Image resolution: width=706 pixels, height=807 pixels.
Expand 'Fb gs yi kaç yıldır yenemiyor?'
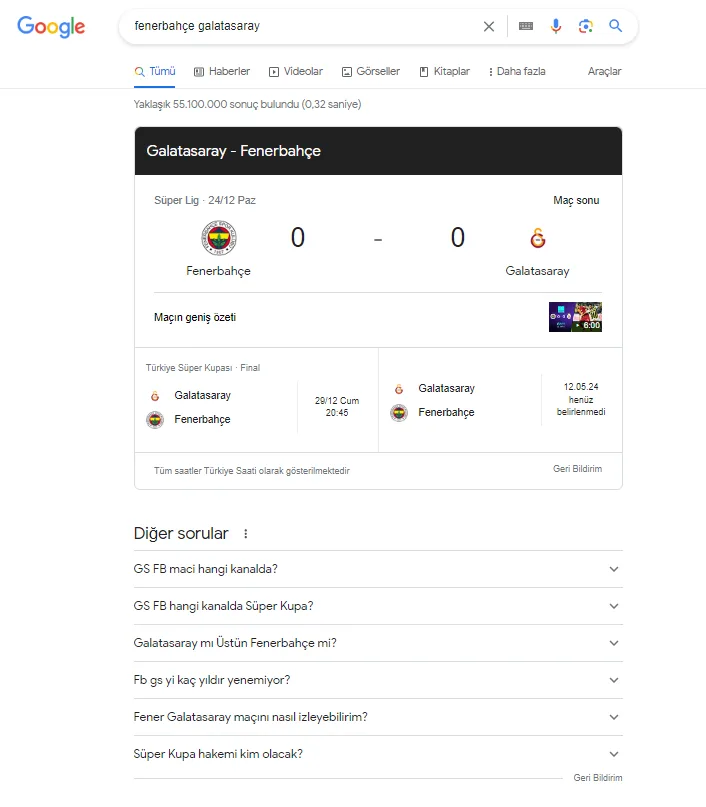pyautogui.click(x=378, y=680)
